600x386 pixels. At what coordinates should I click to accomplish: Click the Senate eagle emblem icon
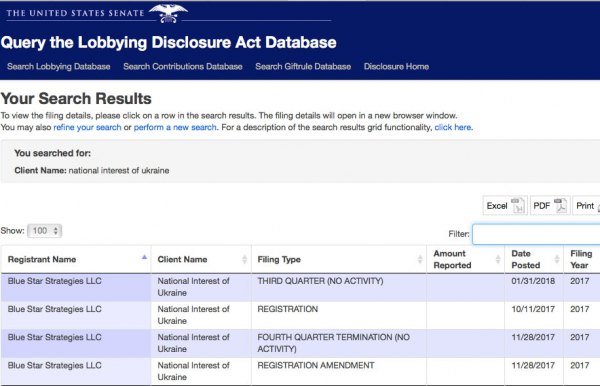(x=168, y=13)
